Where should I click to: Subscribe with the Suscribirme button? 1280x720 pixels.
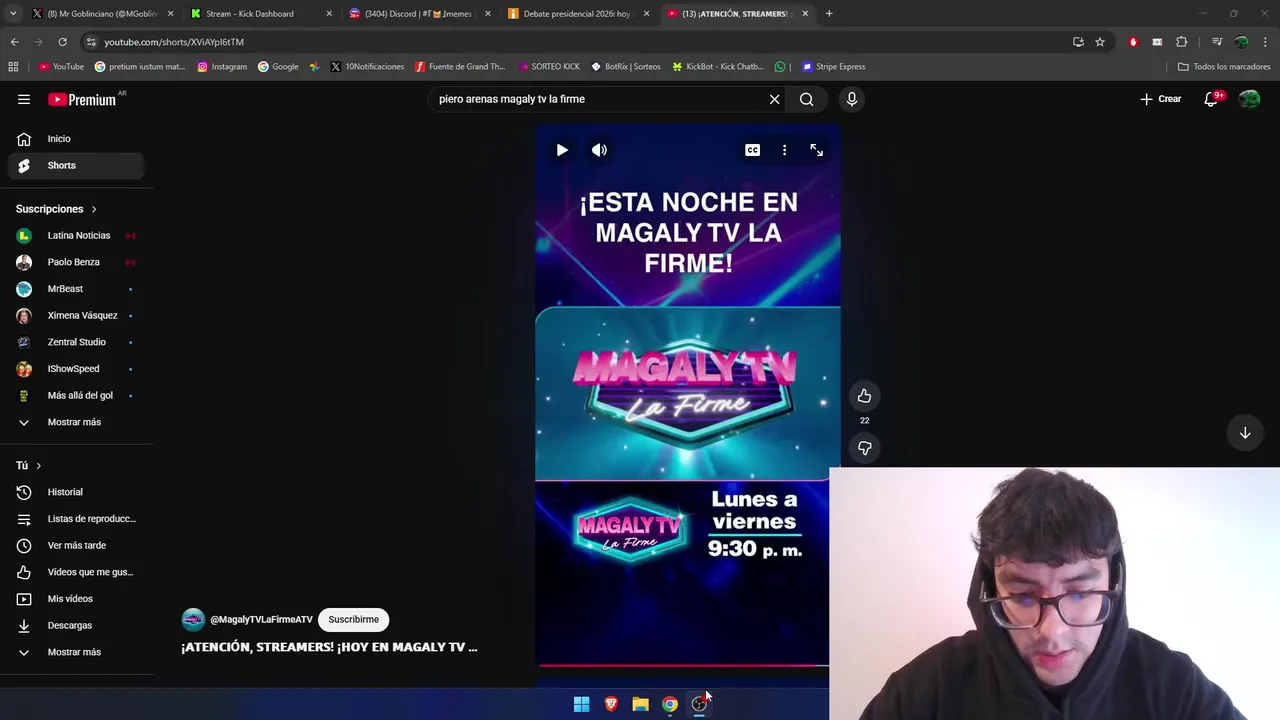pos(353,619)
